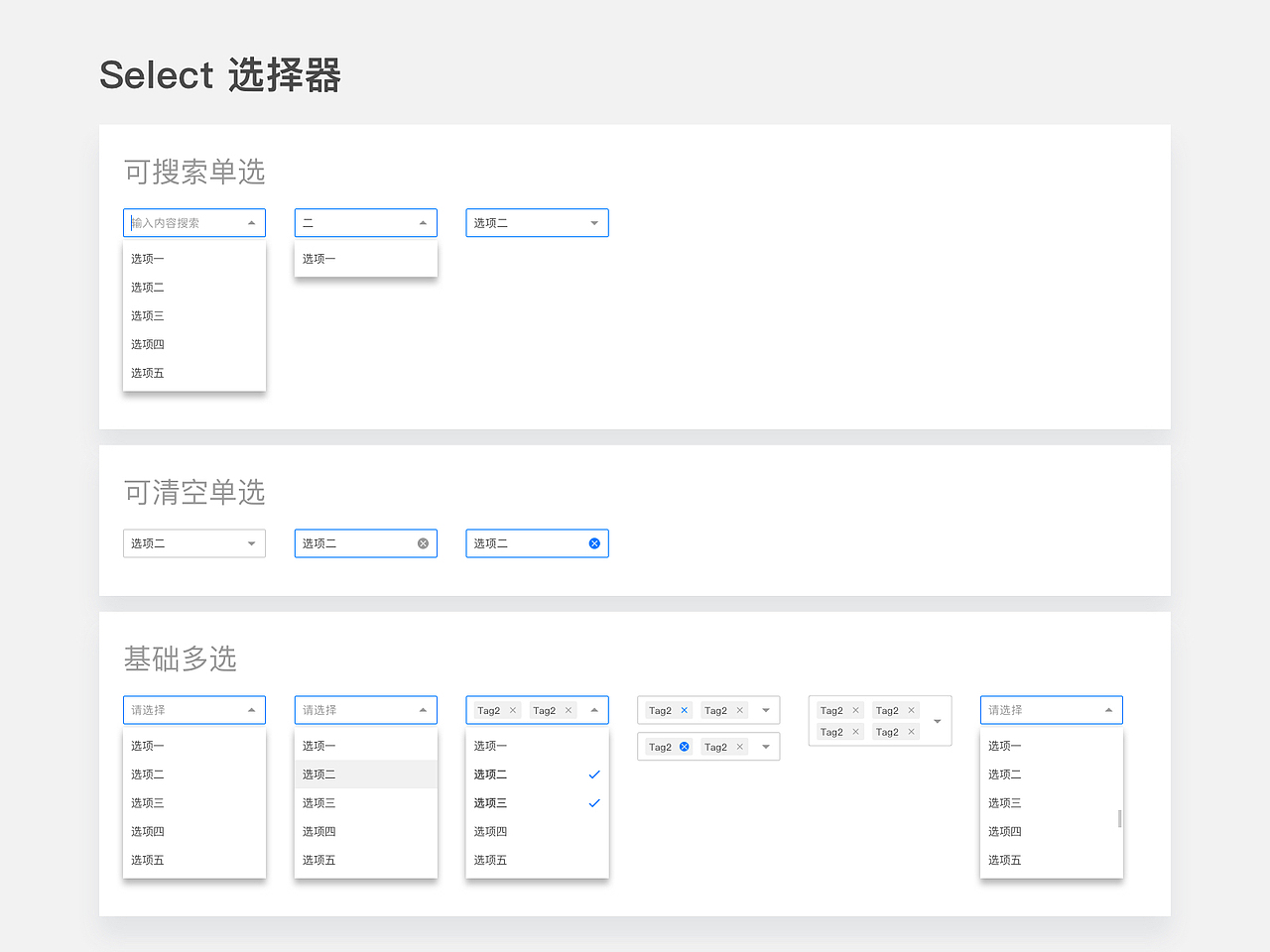The width and height of the screenshot is (1270, 952).
Task: Select 选项五 from the first search dropdown
Action: click(147, 372)
